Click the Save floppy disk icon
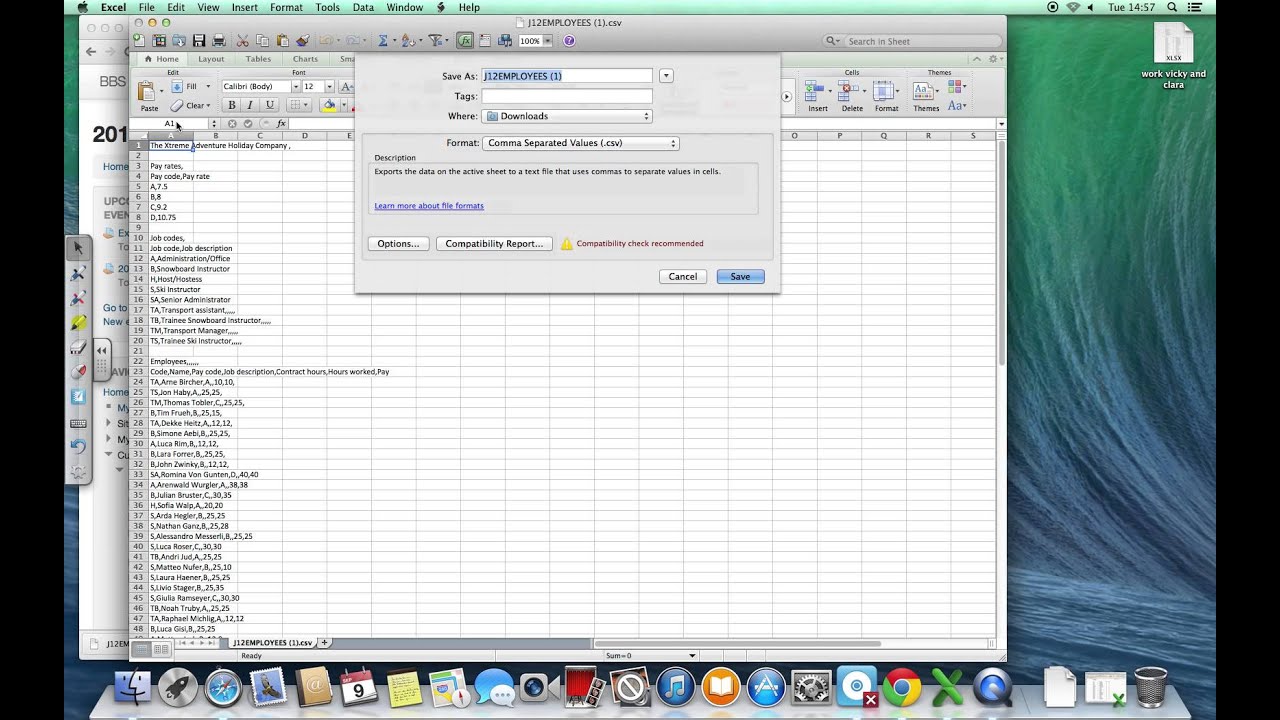This screenshot has width=1280, height=720. tap(199, 41)
